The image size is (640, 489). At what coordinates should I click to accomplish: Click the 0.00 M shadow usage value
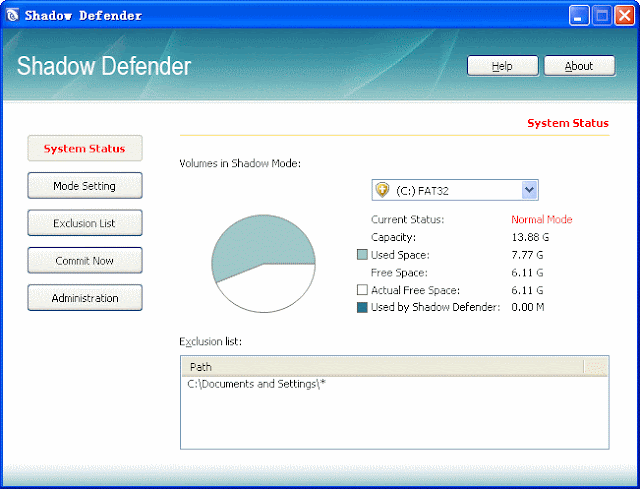click(528, 307)
